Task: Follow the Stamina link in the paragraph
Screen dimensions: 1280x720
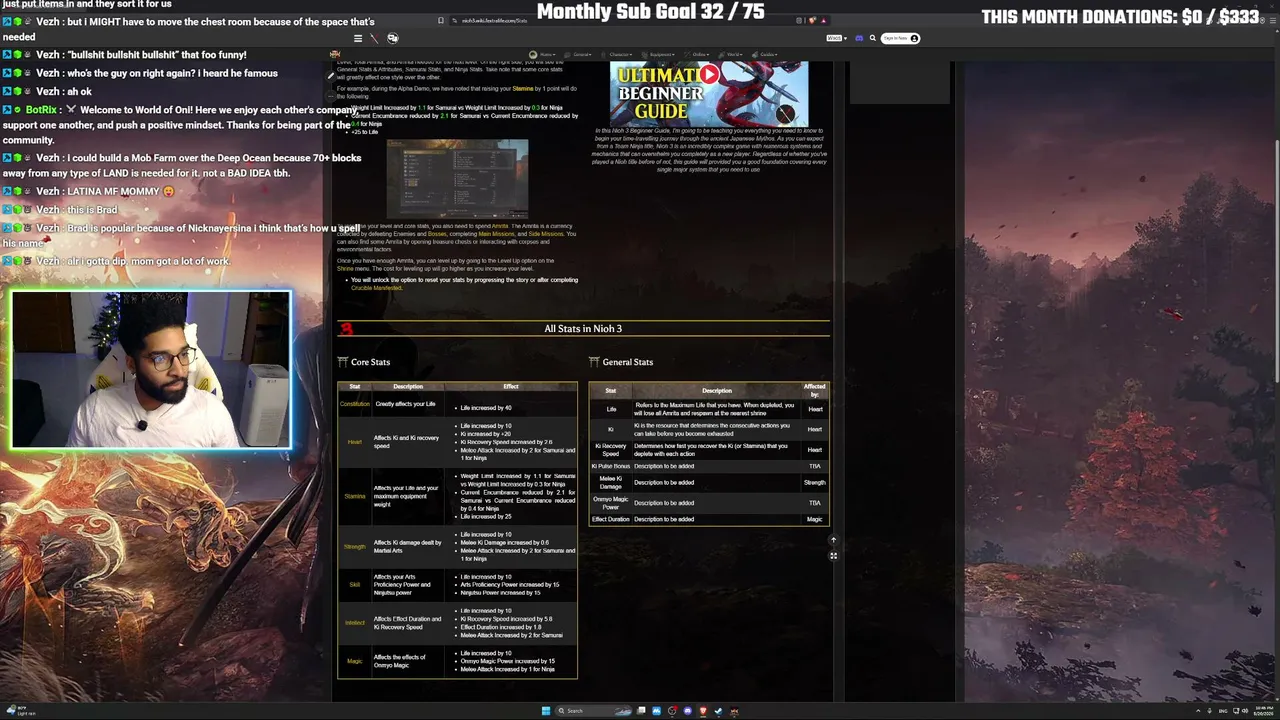Action: tap(522, 89)
